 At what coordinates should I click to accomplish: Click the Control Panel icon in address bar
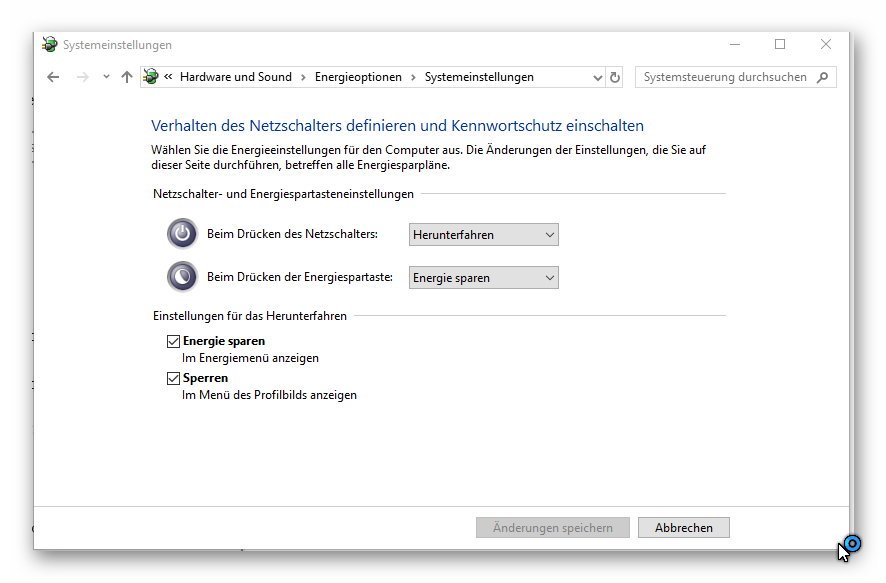click(x=150, y=76)
